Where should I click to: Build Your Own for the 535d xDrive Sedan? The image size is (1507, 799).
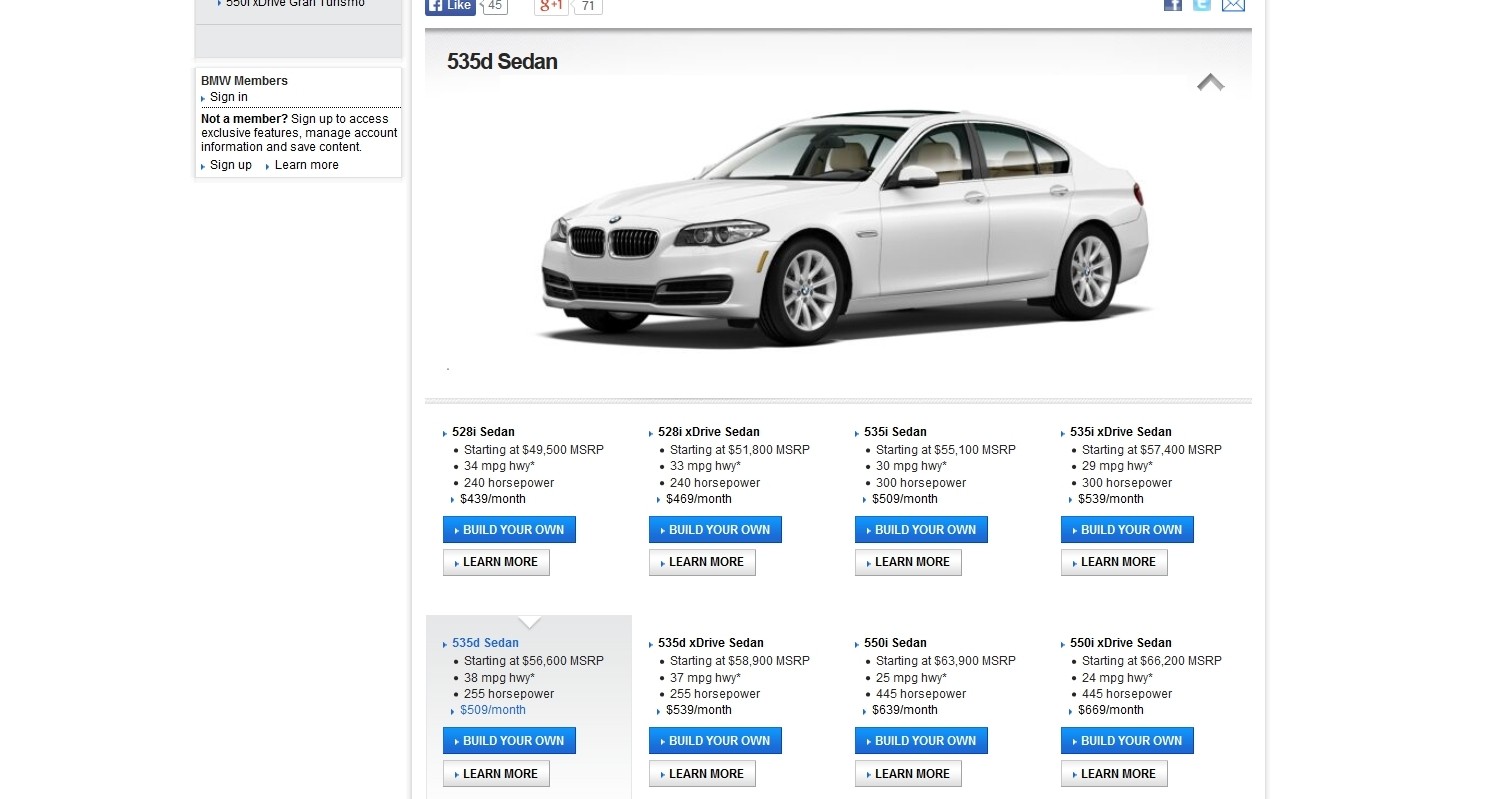715,741
